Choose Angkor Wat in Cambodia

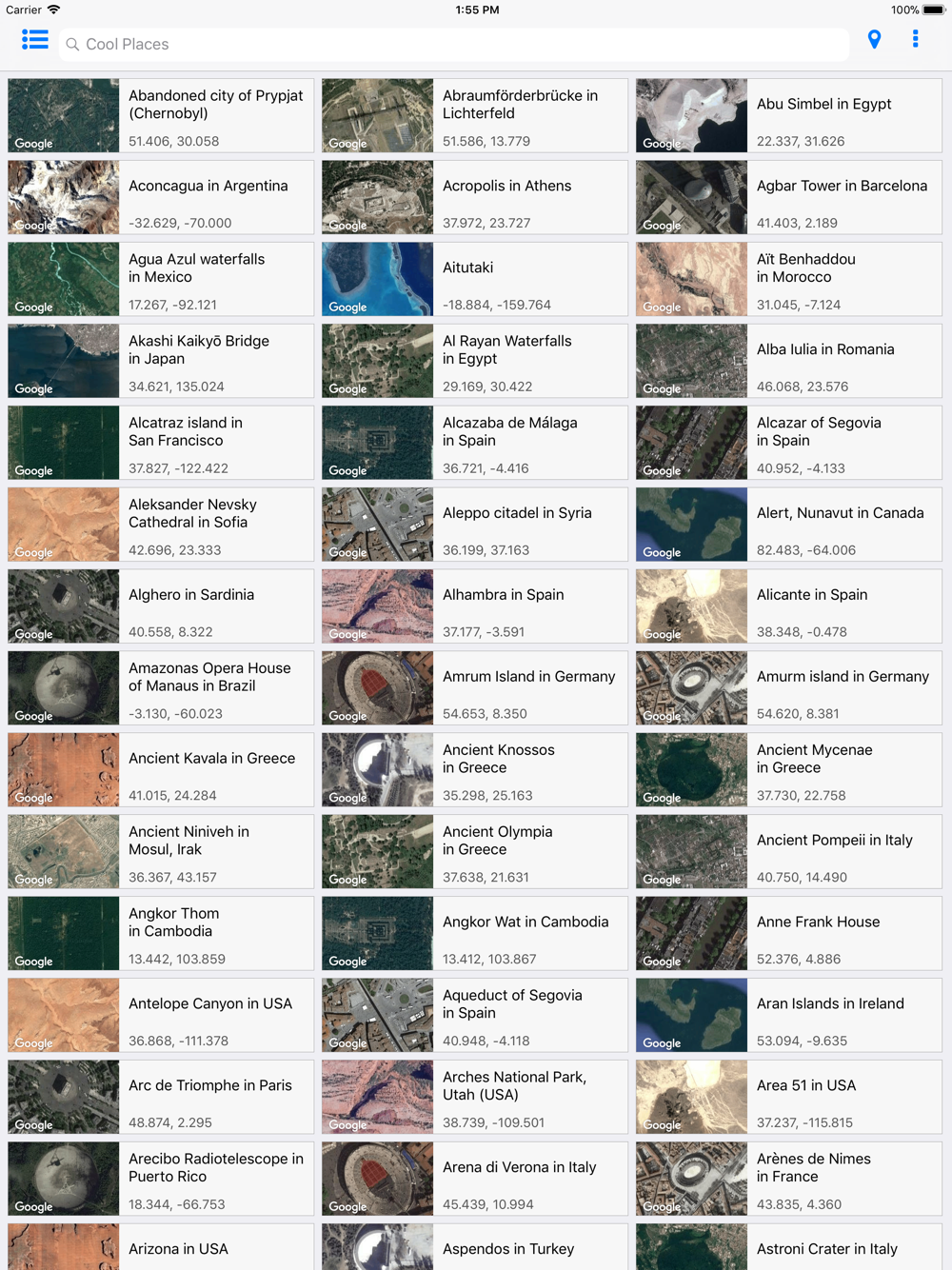click(475, 934)
